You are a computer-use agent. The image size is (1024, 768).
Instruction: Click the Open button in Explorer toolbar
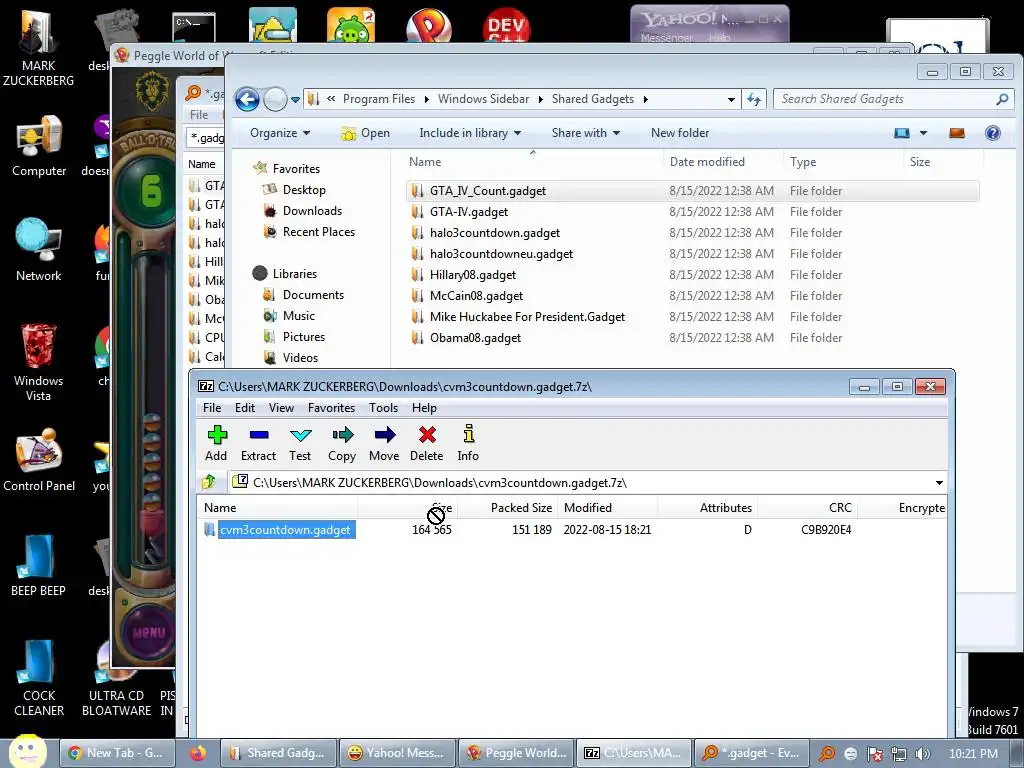coord(365,133)
